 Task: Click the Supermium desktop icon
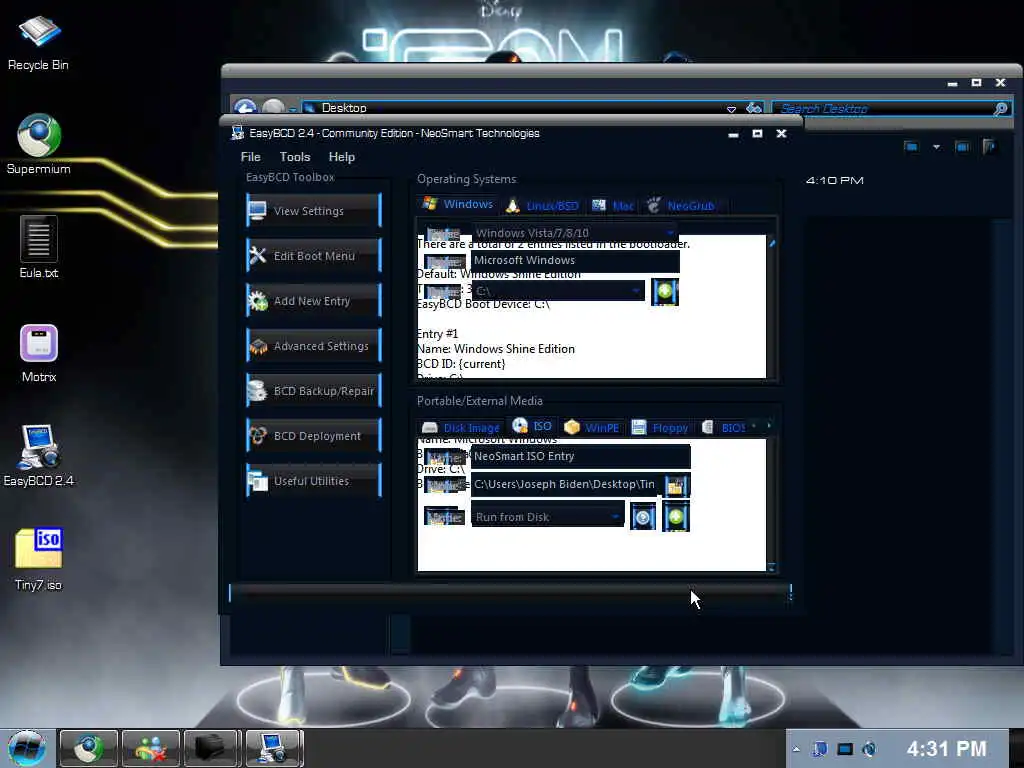tap(39, 144)
